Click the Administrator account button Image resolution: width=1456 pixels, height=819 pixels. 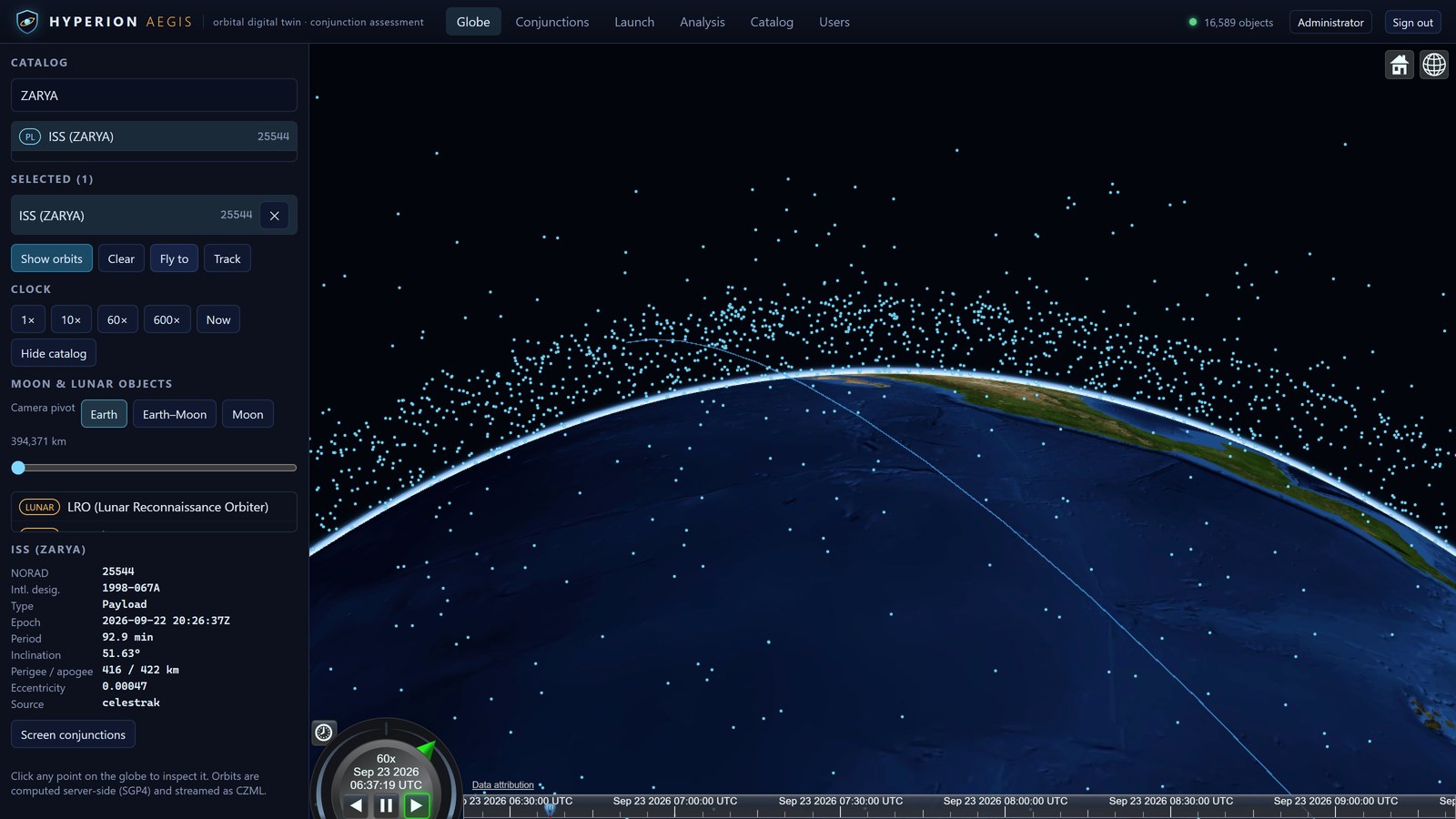1330,22
